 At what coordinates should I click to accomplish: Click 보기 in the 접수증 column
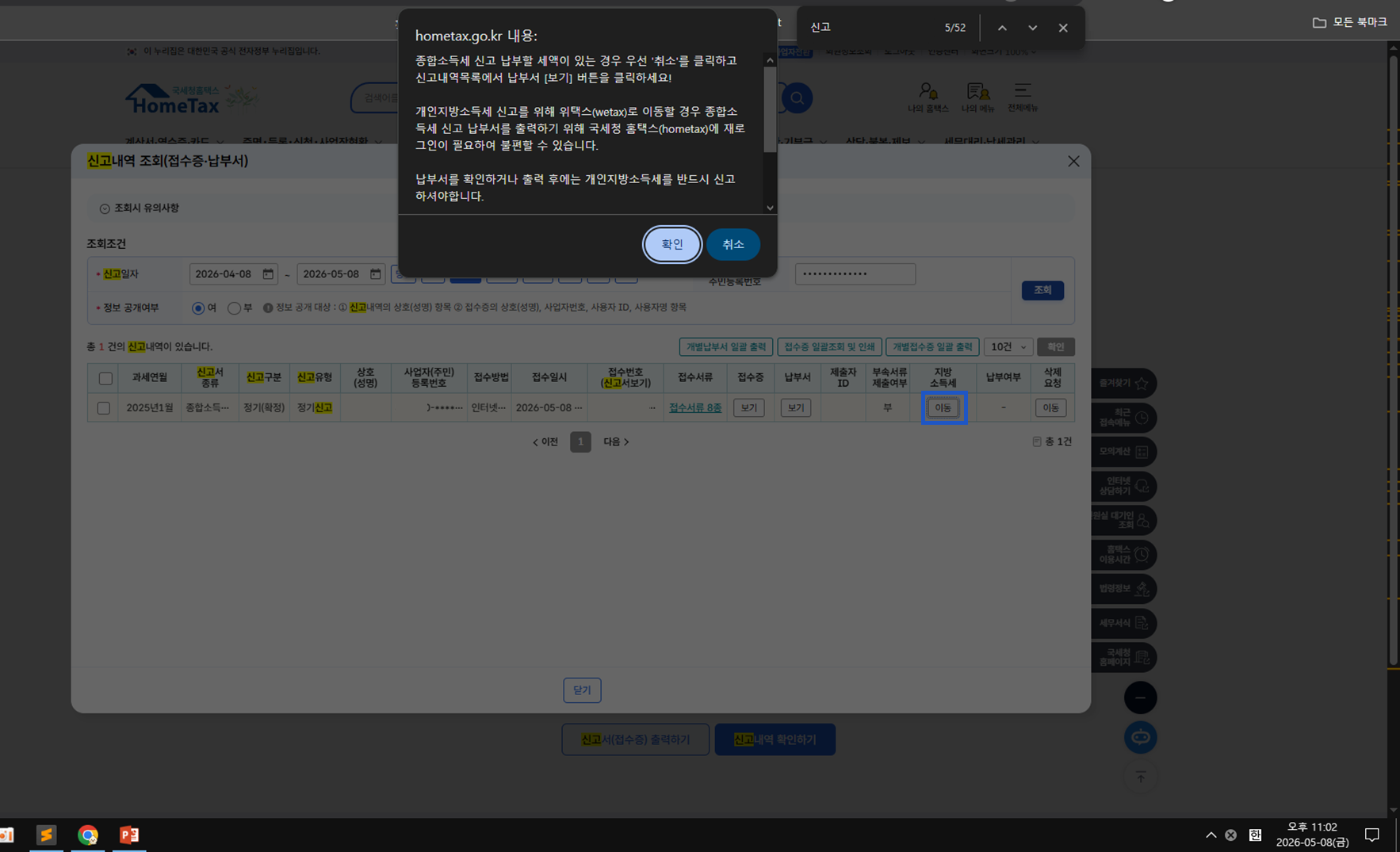tap(748, 407)
